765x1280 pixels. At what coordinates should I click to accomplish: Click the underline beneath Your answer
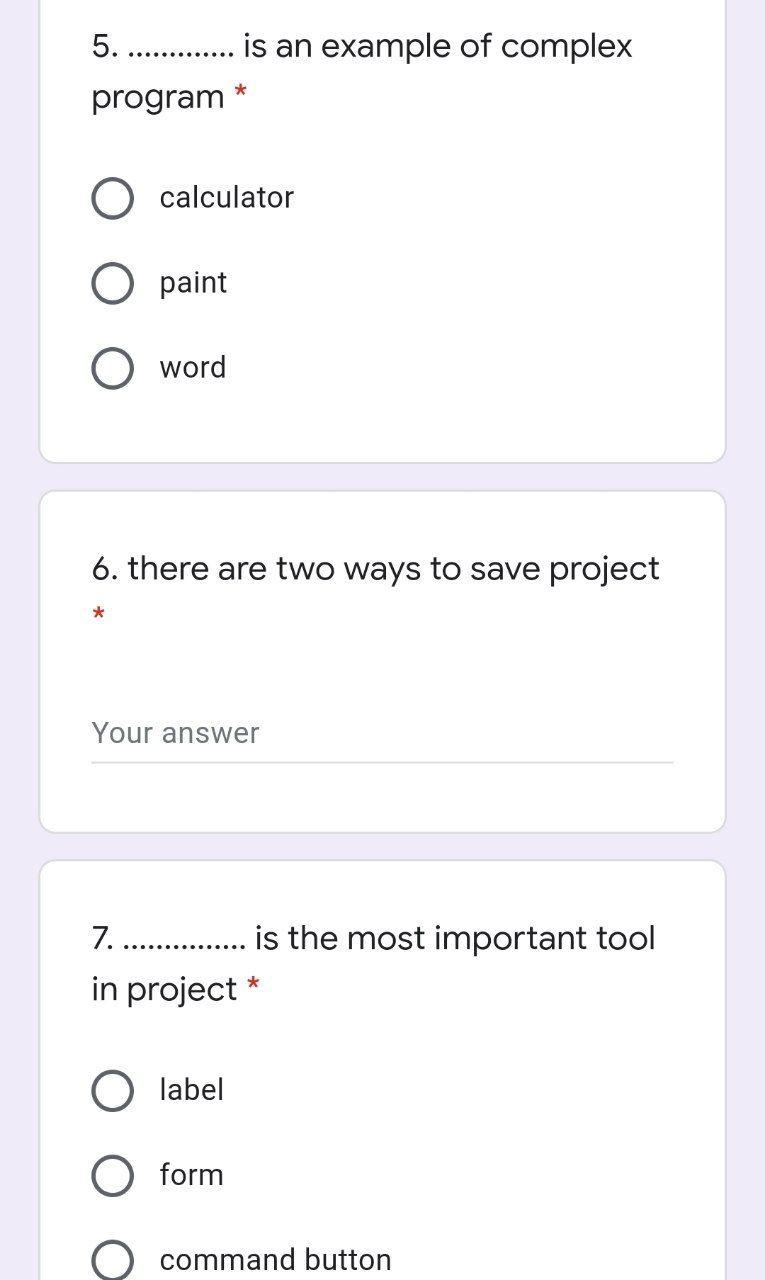click(380, 763)
